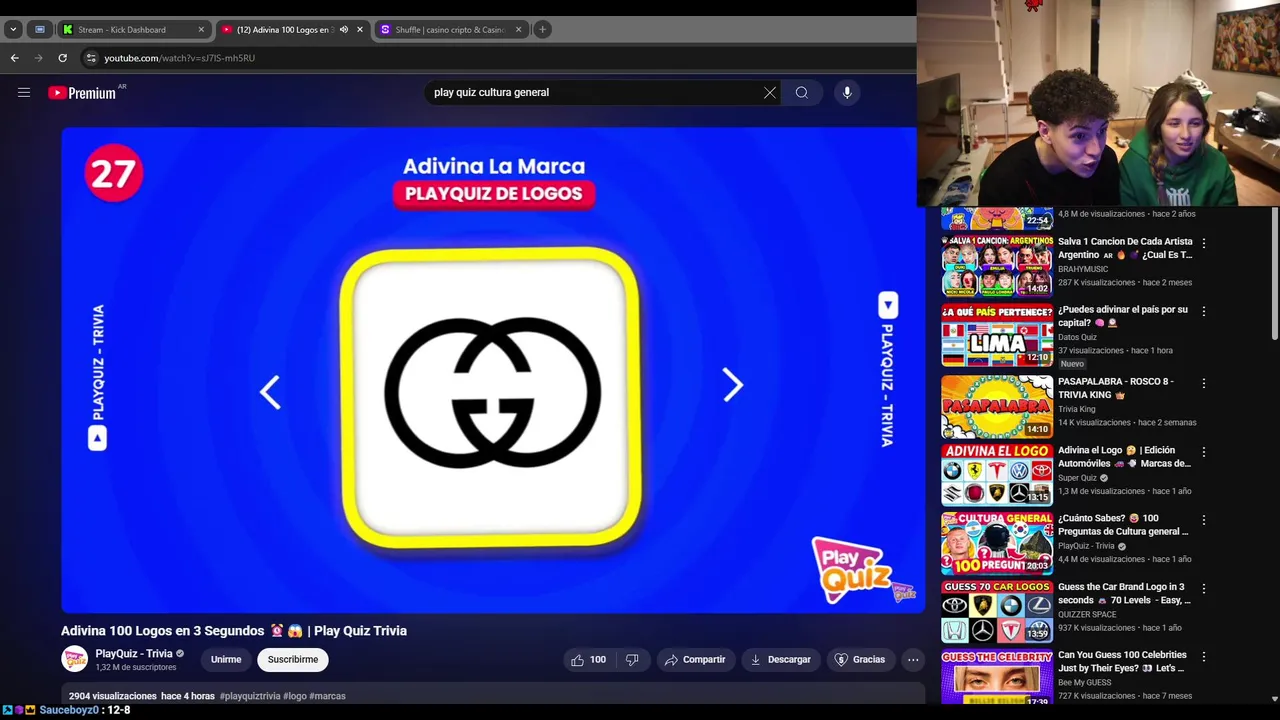Viewport: 1280px width, 720px height.
Task: Close the Kick Dashboard tab
Action: click(201, 29)
